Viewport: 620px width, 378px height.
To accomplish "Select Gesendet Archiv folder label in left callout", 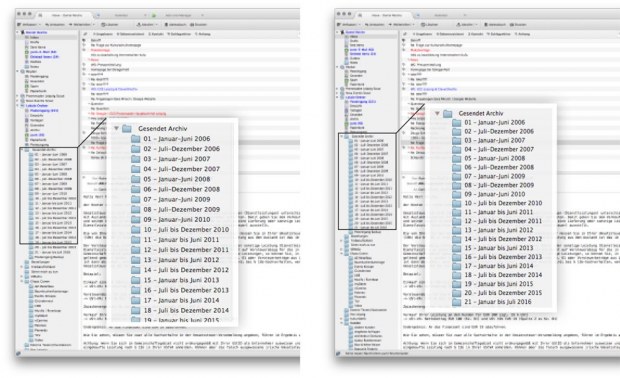I will click(163, 129).
